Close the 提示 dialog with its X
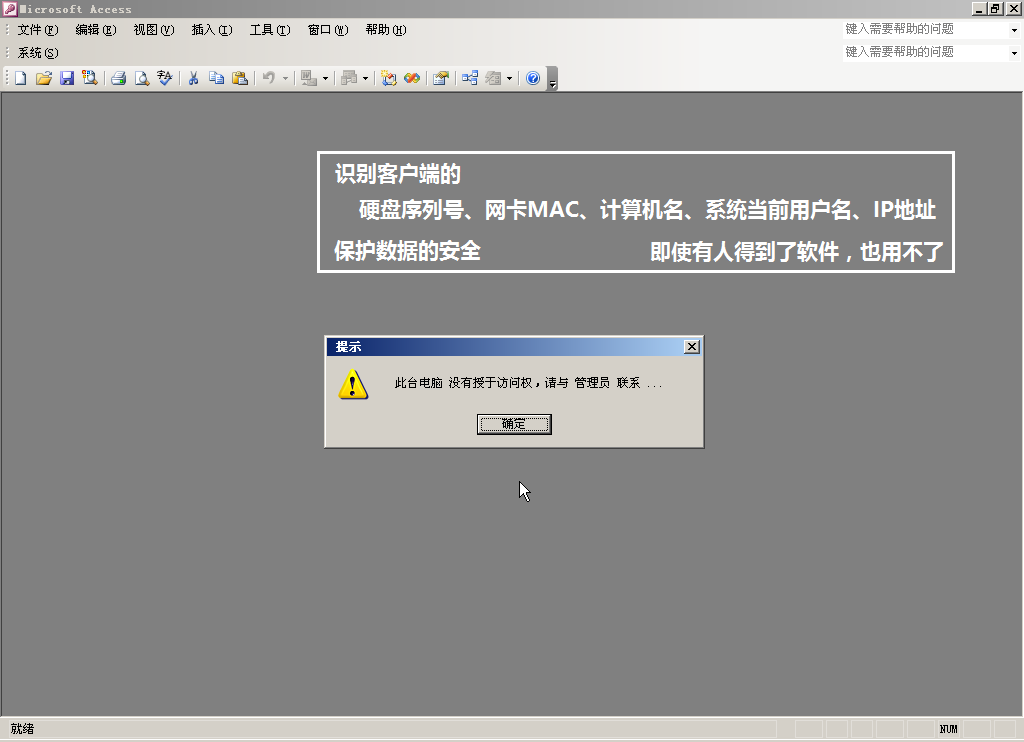The width and height of the screenshot is (1024, 742). (691, 346)
